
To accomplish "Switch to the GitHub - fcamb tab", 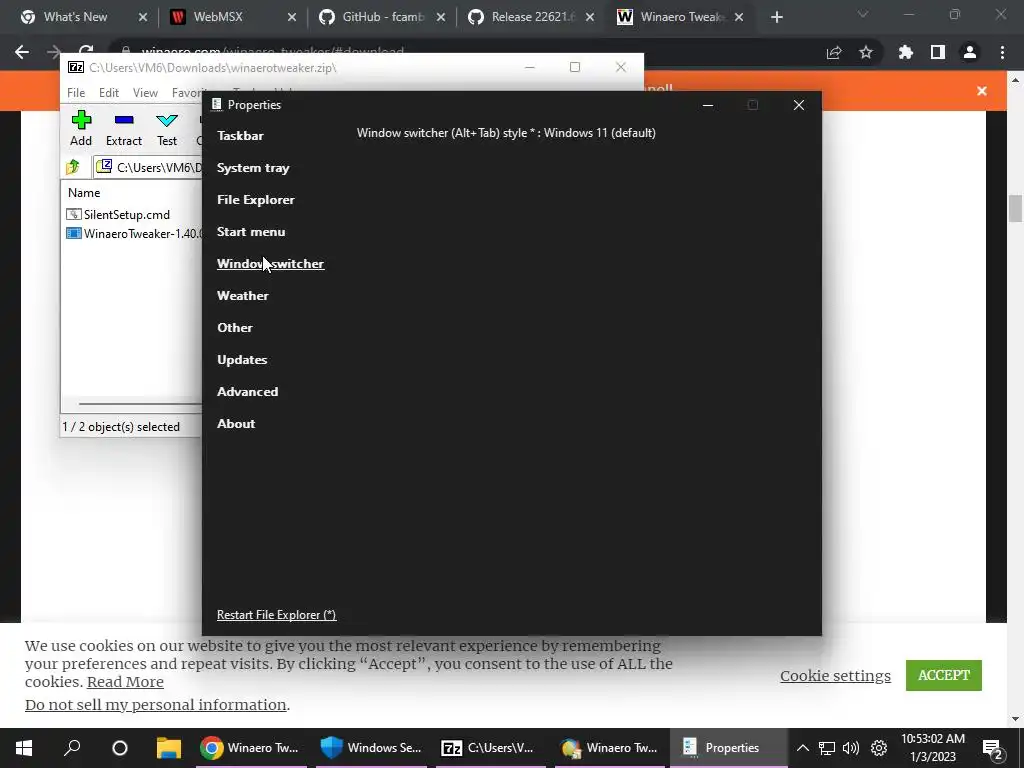I will pos(383,17).
